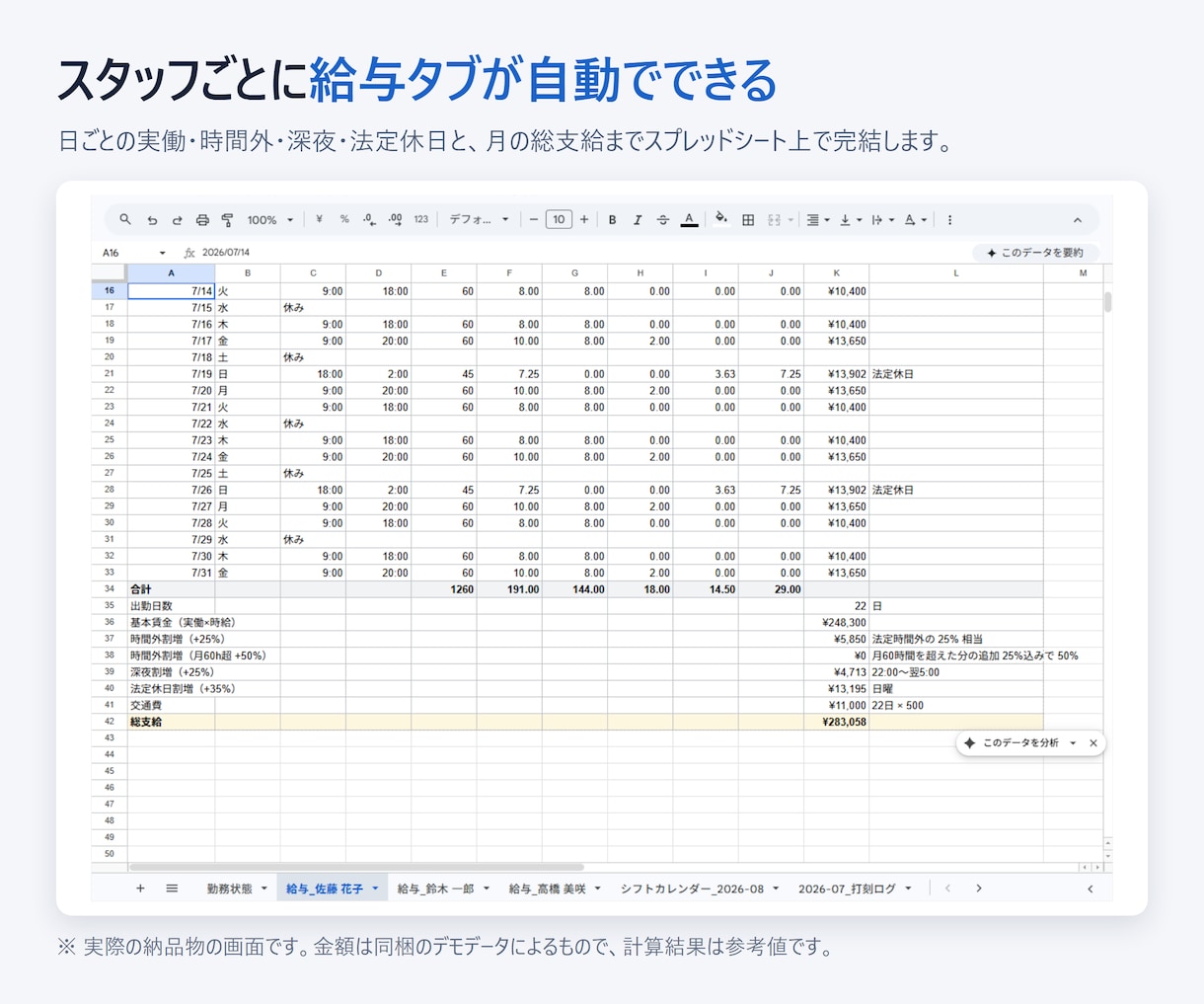Open the all sheets list icon
The height and width of the screenshot is (1004, 1204).
pos(172,888)
